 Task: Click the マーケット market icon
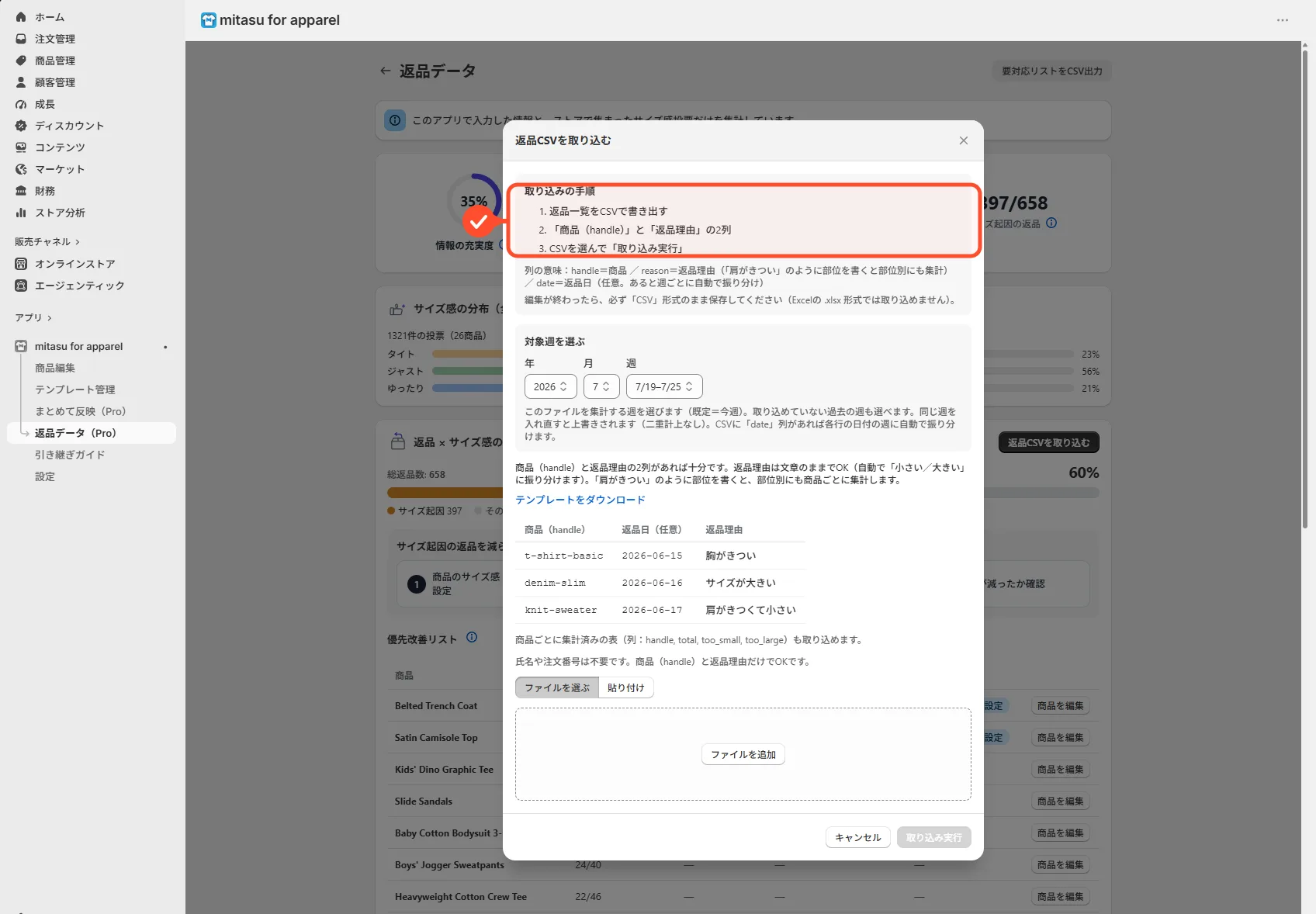coord(21,169)
